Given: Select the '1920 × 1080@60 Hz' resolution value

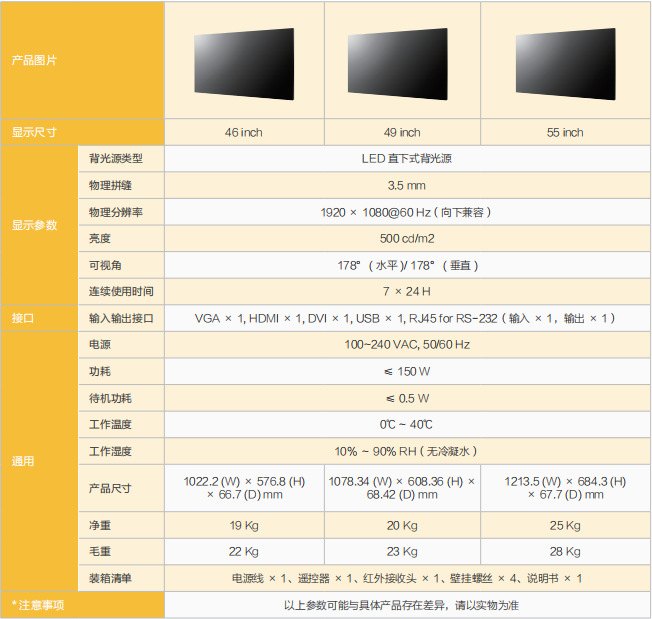Looking at the screenshot, I should click(408, 212).
